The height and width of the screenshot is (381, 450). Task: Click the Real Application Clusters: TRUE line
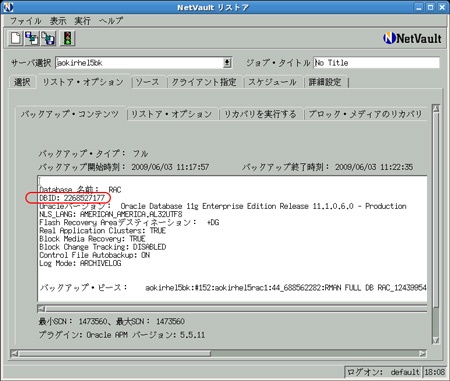[102, 231]
